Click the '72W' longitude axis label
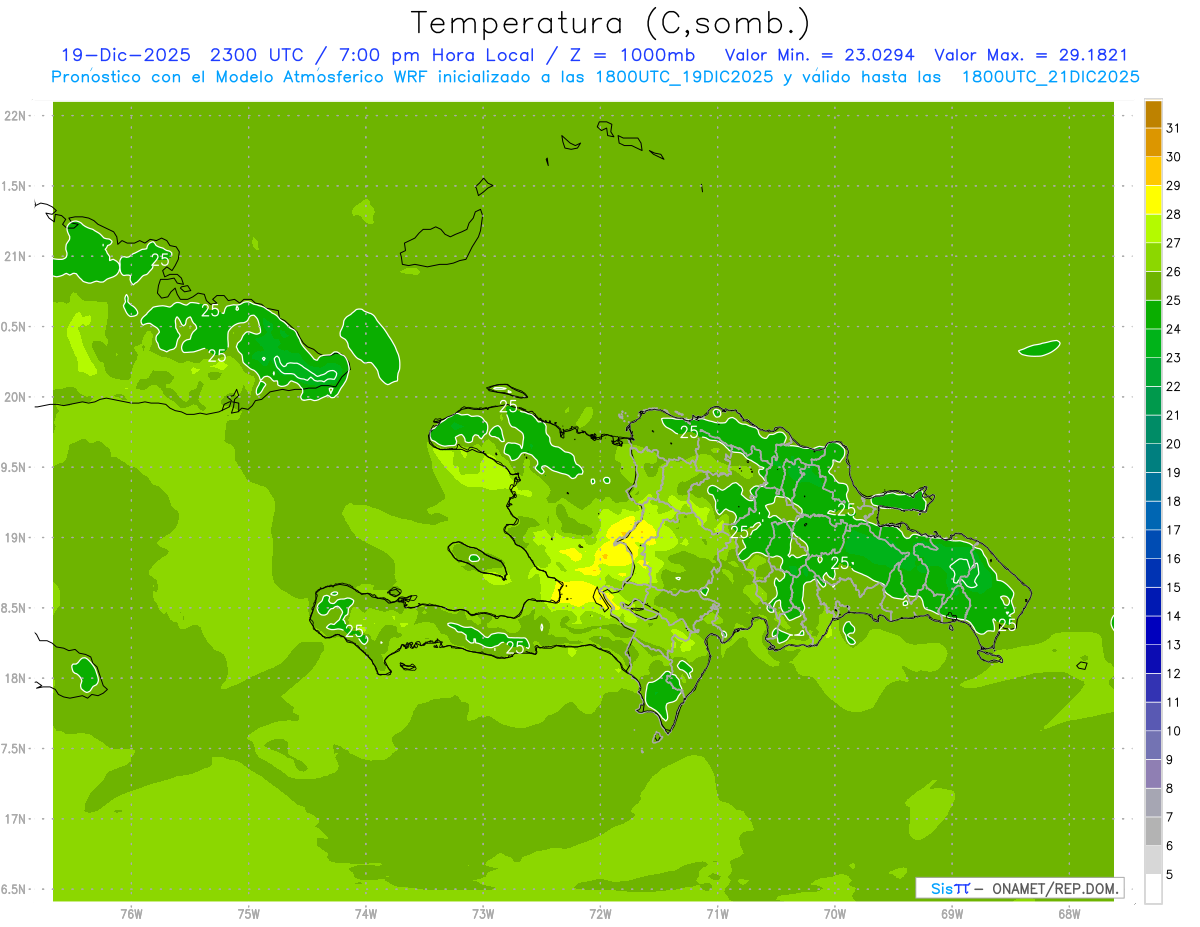The width and height of the screenshot is (1200, 927). click(600, 914)
